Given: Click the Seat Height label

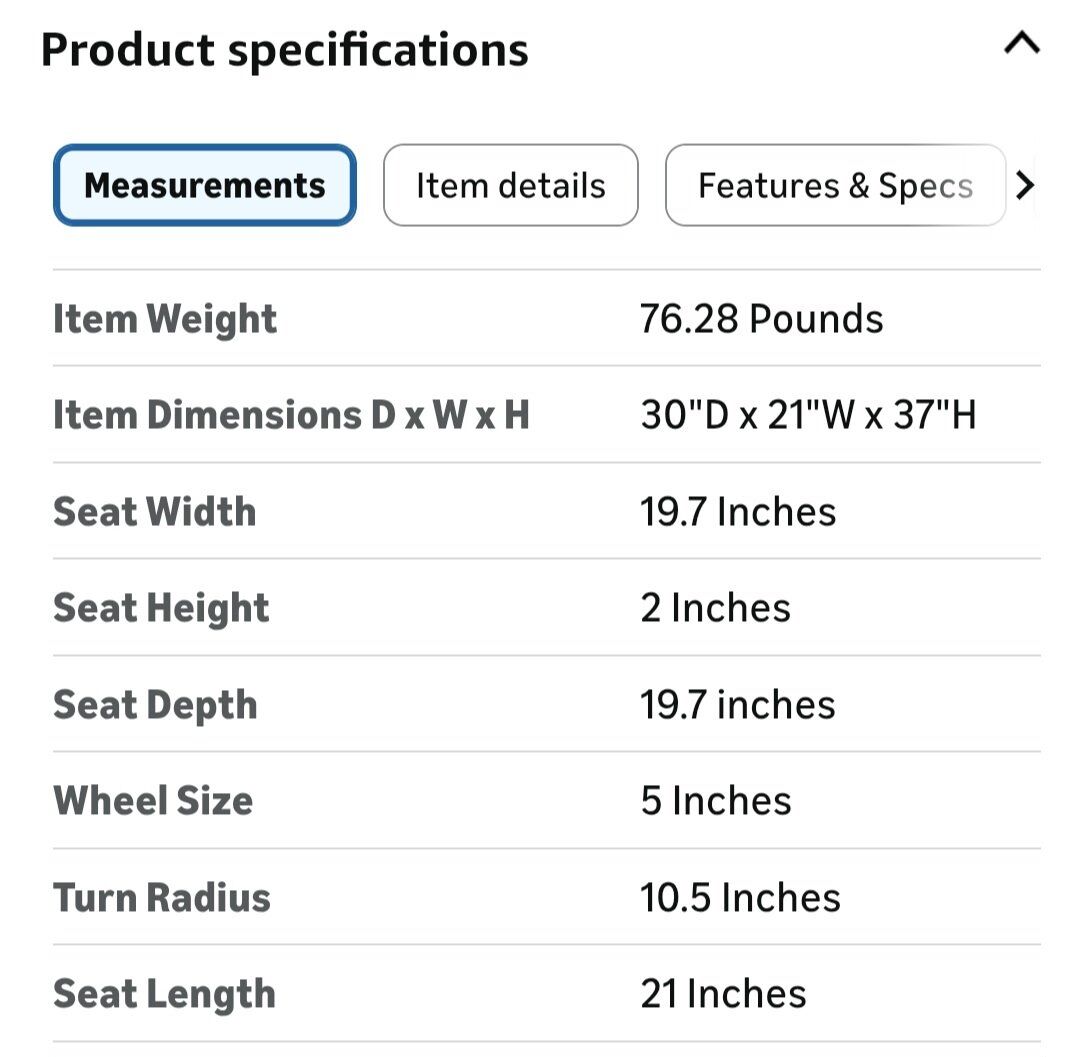Looking at the screenshot, I should (x=161, y=608).
